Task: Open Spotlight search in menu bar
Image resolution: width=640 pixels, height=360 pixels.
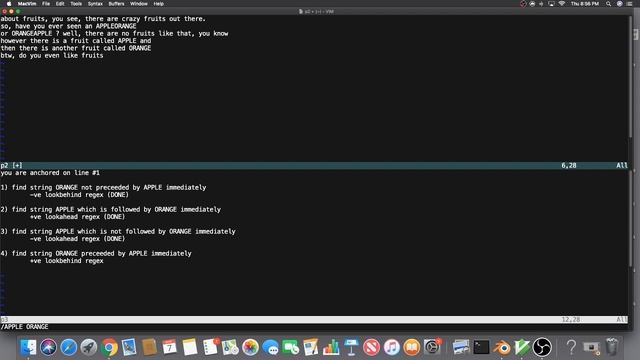Action: 608,4
